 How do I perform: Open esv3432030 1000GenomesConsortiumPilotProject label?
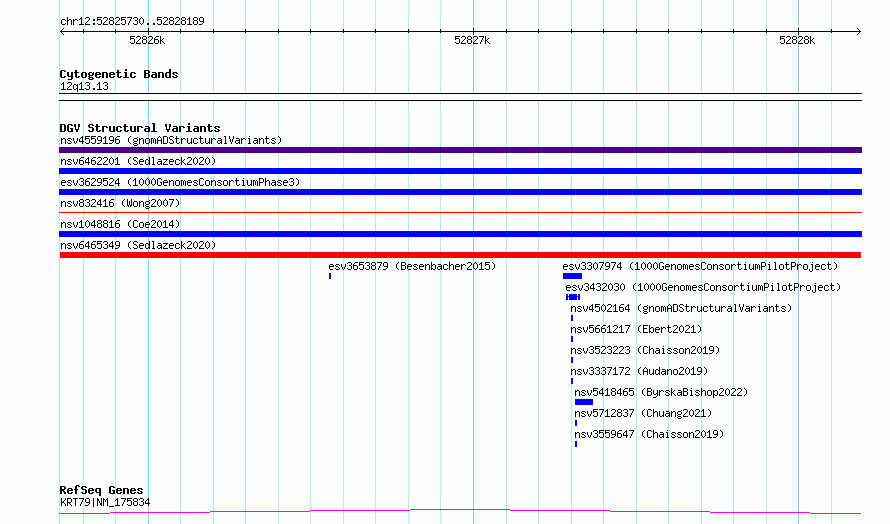coord(703,287)
